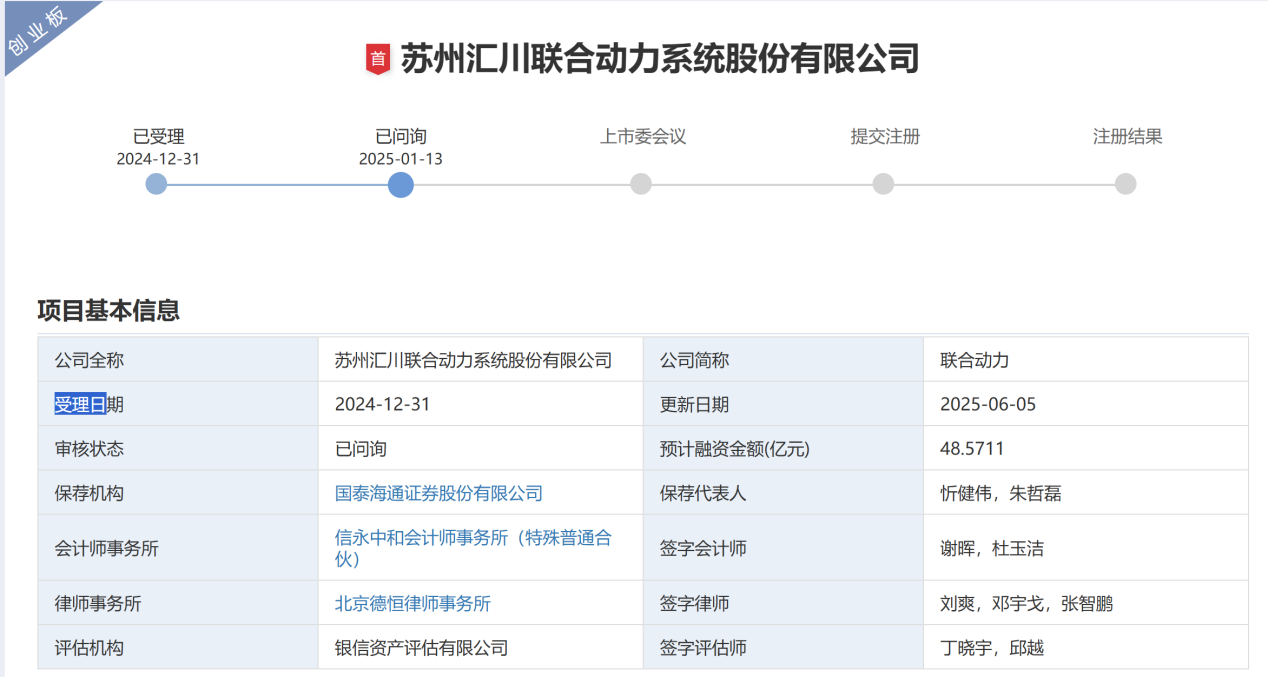Click the 签字评估师 label cell

(783, 647)
